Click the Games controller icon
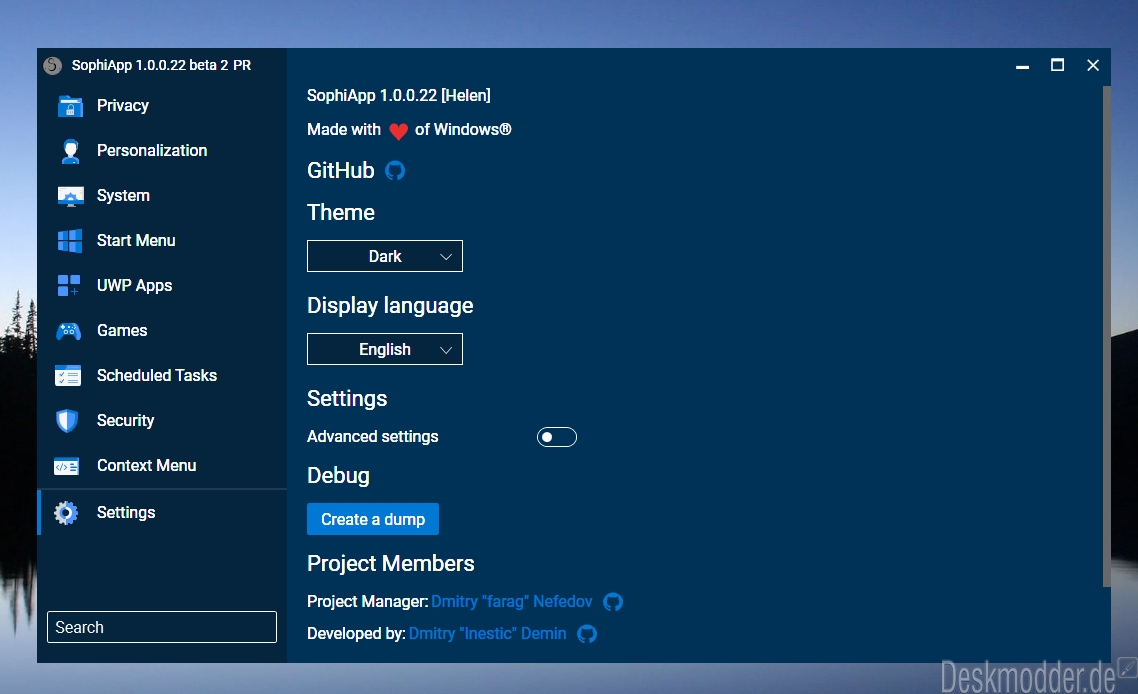1138x694 pixels. [x=69, y=331]
